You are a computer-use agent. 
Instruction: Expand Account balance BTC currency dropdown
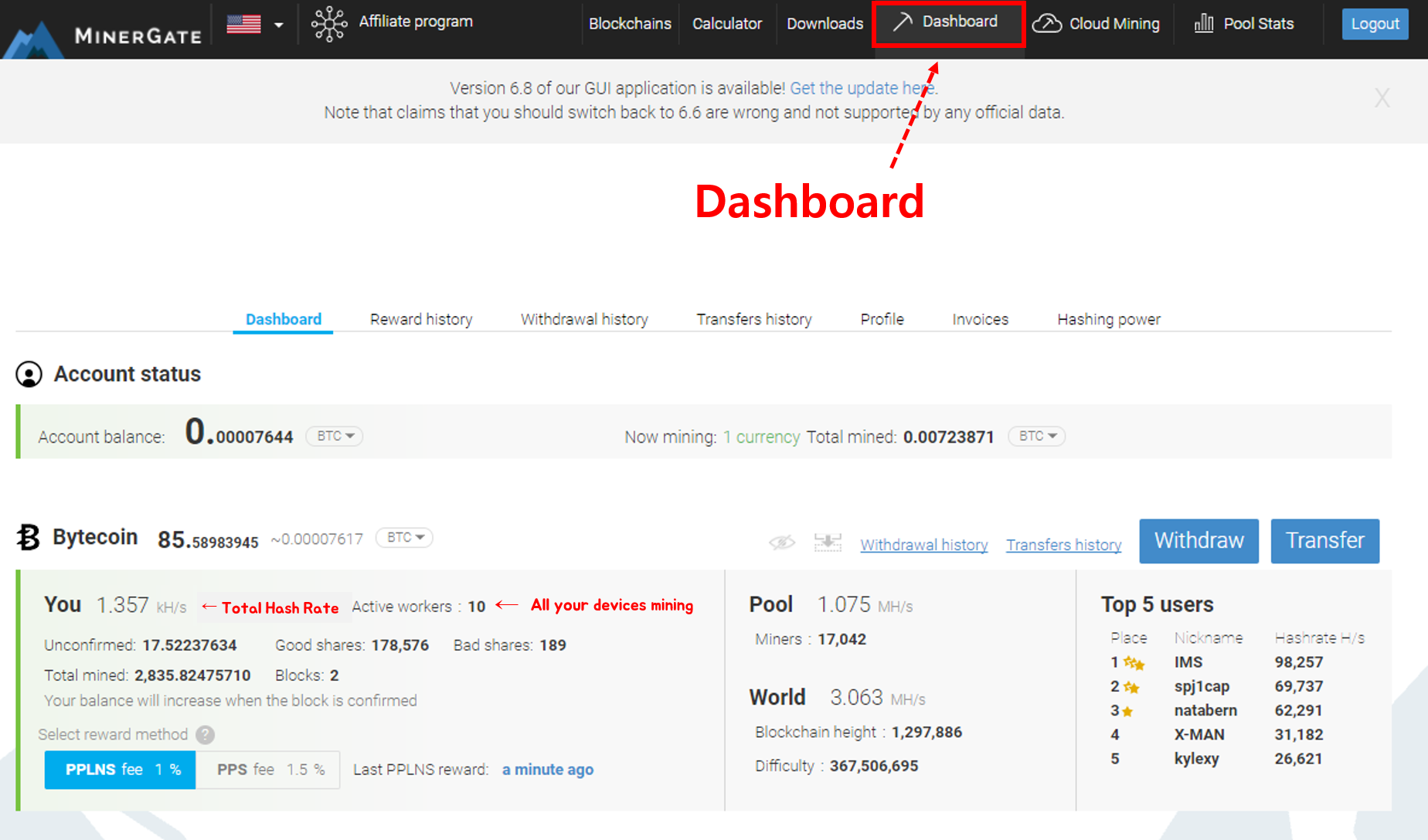click(335, 436)
